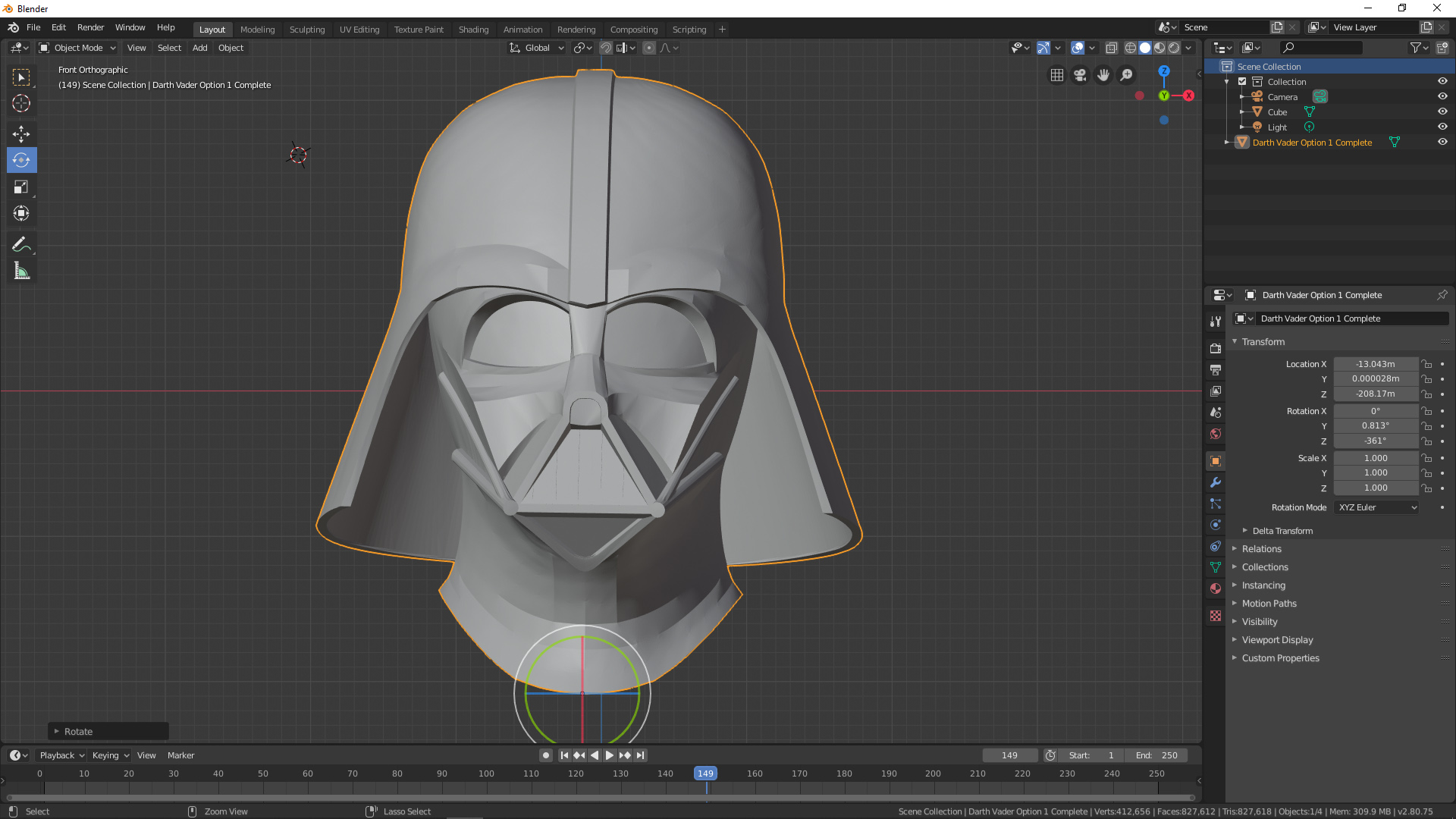Switch to camera view icon
Screen dimensions: 1456x819
tap(1081, 75)
